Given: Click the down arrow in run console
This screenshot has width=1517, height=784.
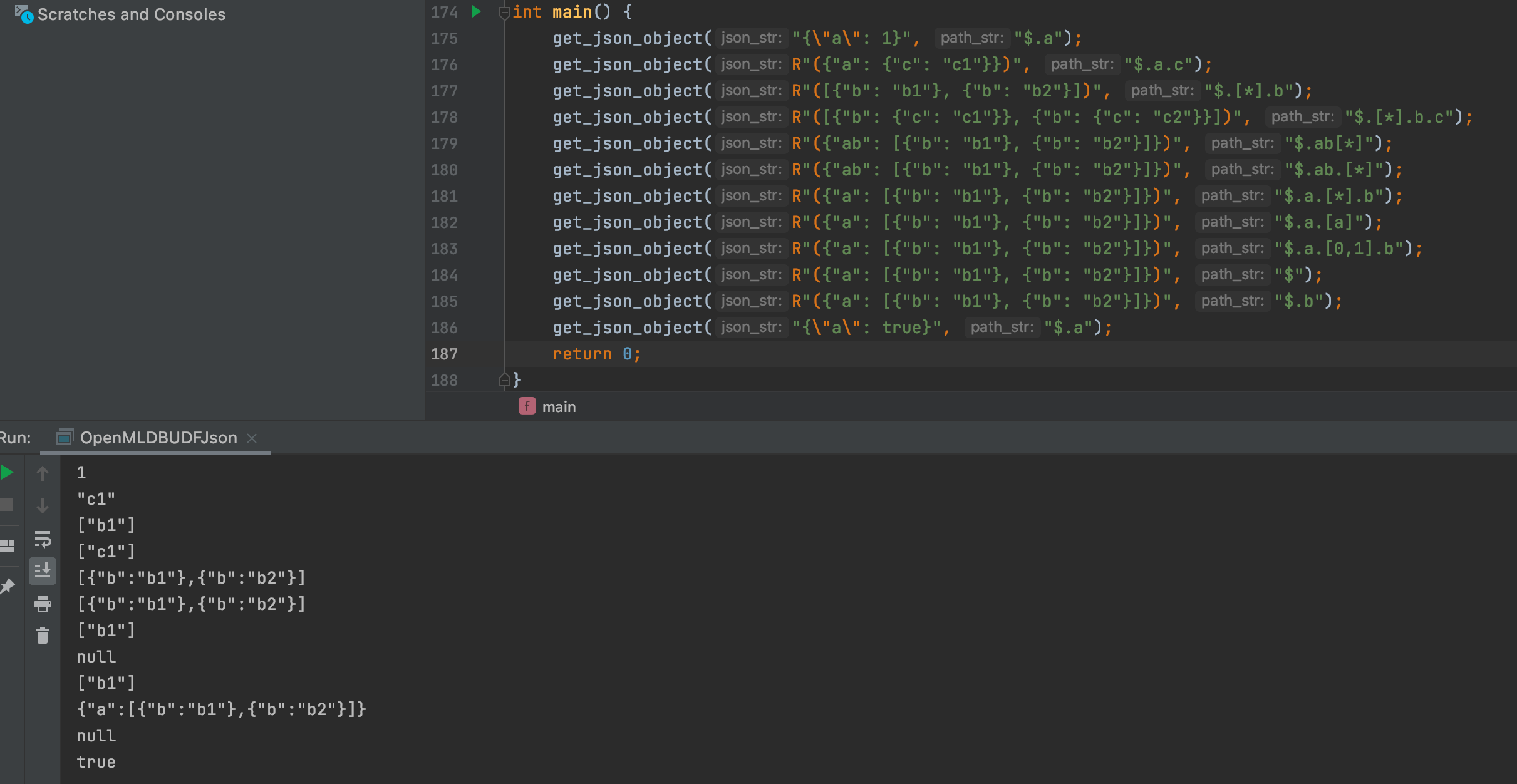Looking at the screenshot, I should [43, 506].
